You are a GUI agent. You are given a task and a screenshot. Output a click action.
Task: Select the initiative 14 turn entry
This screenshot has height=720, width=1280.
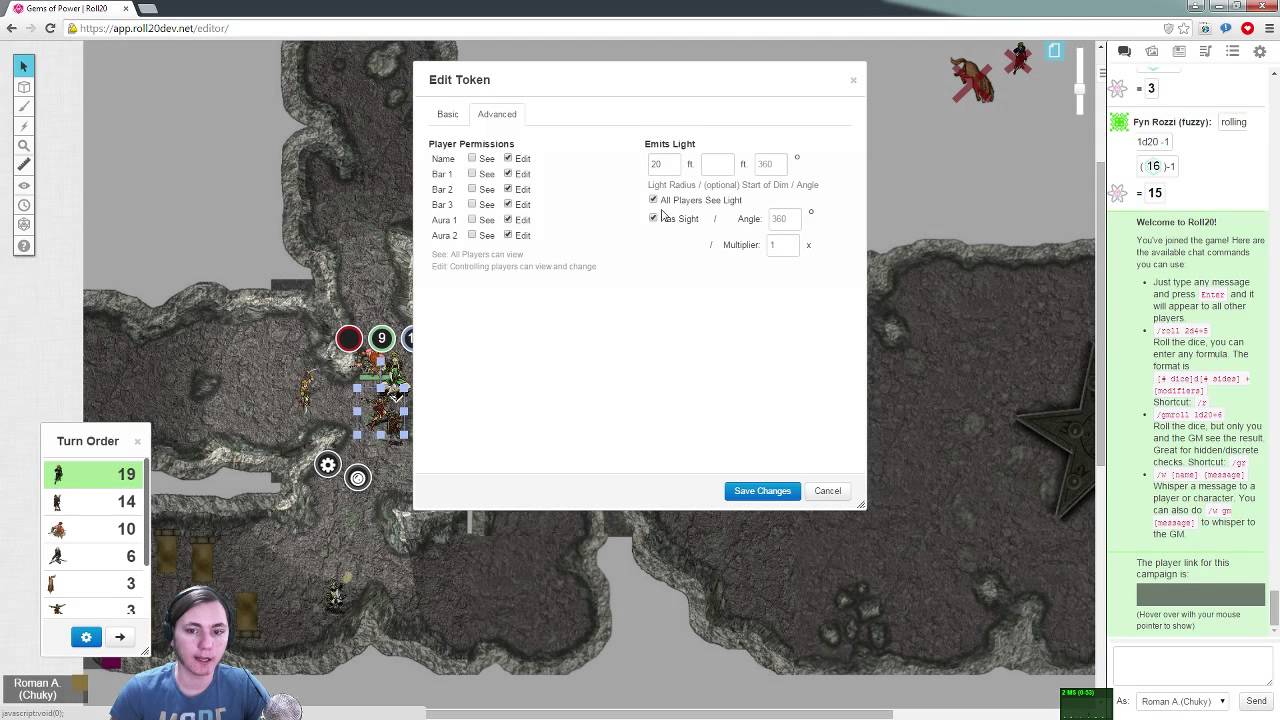[x=93, y=502]
